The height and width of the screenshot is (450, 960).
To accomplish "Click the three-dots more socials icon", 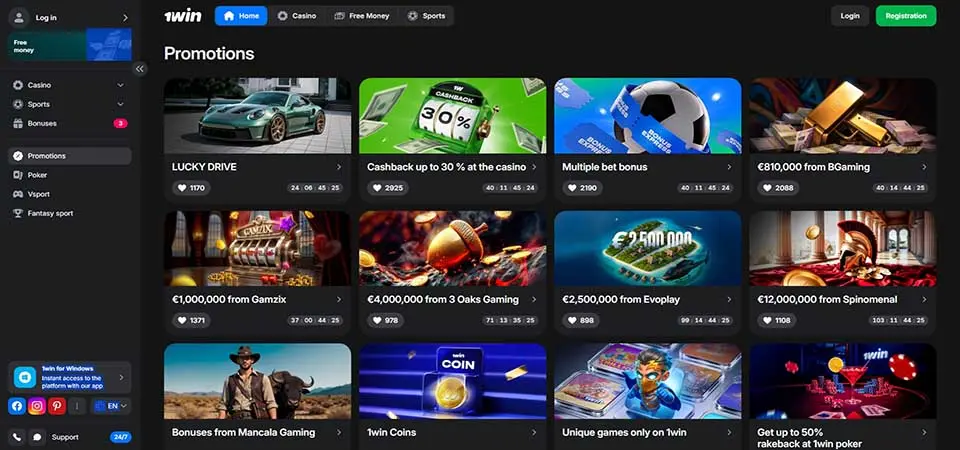I will click(x=77, y=406).
